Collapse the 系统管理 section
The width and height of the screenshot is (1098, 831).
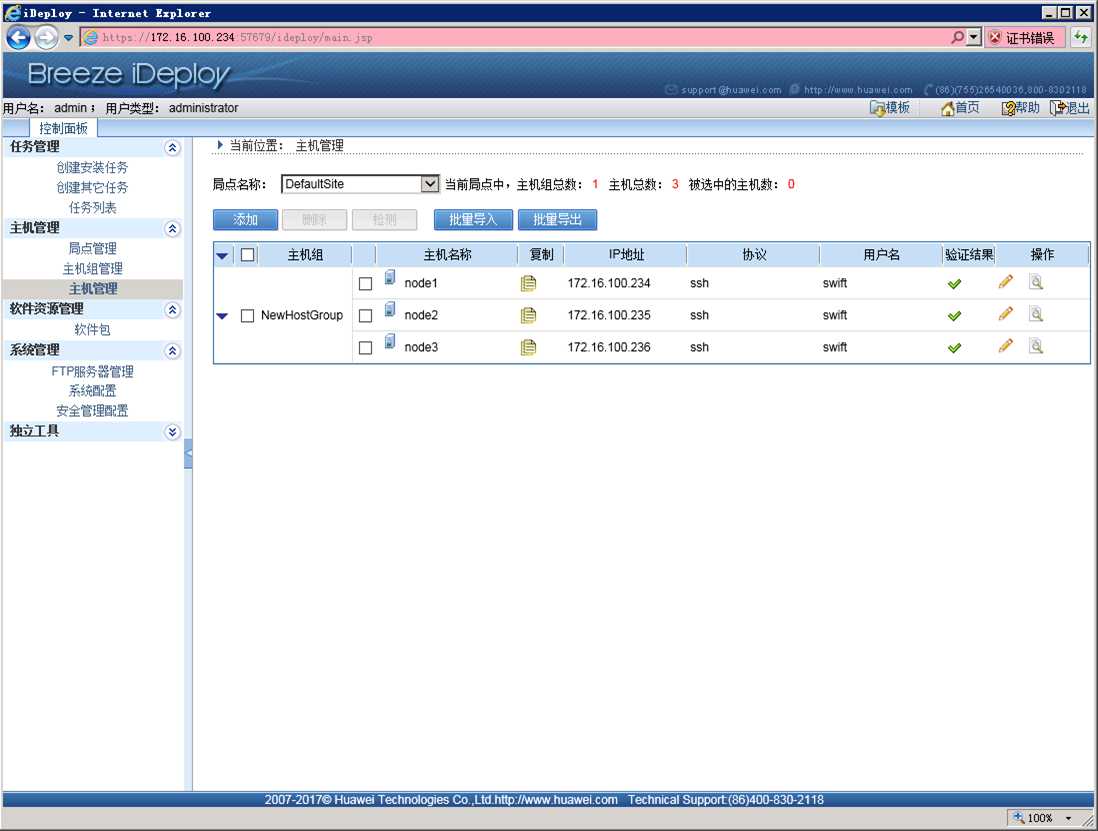(x=172, y=351)
